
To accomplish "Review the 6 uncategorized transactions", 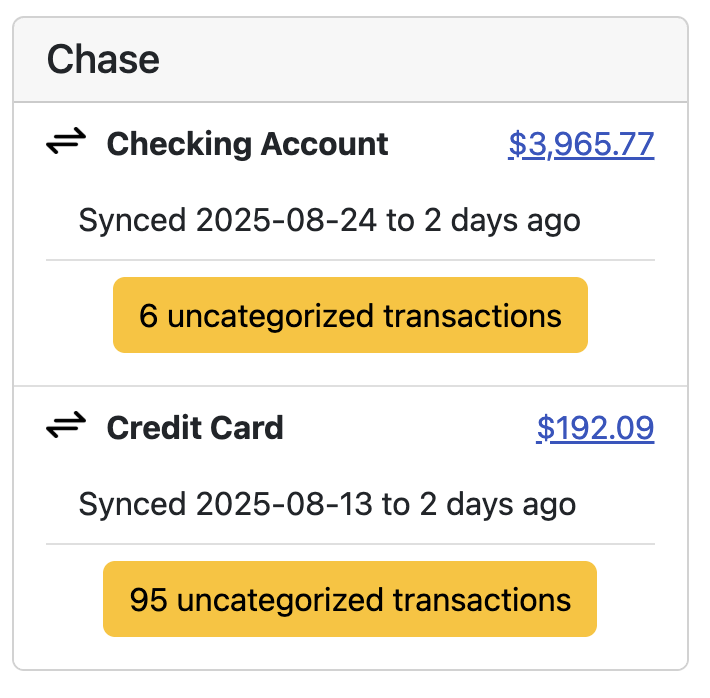I will point(350,316).
